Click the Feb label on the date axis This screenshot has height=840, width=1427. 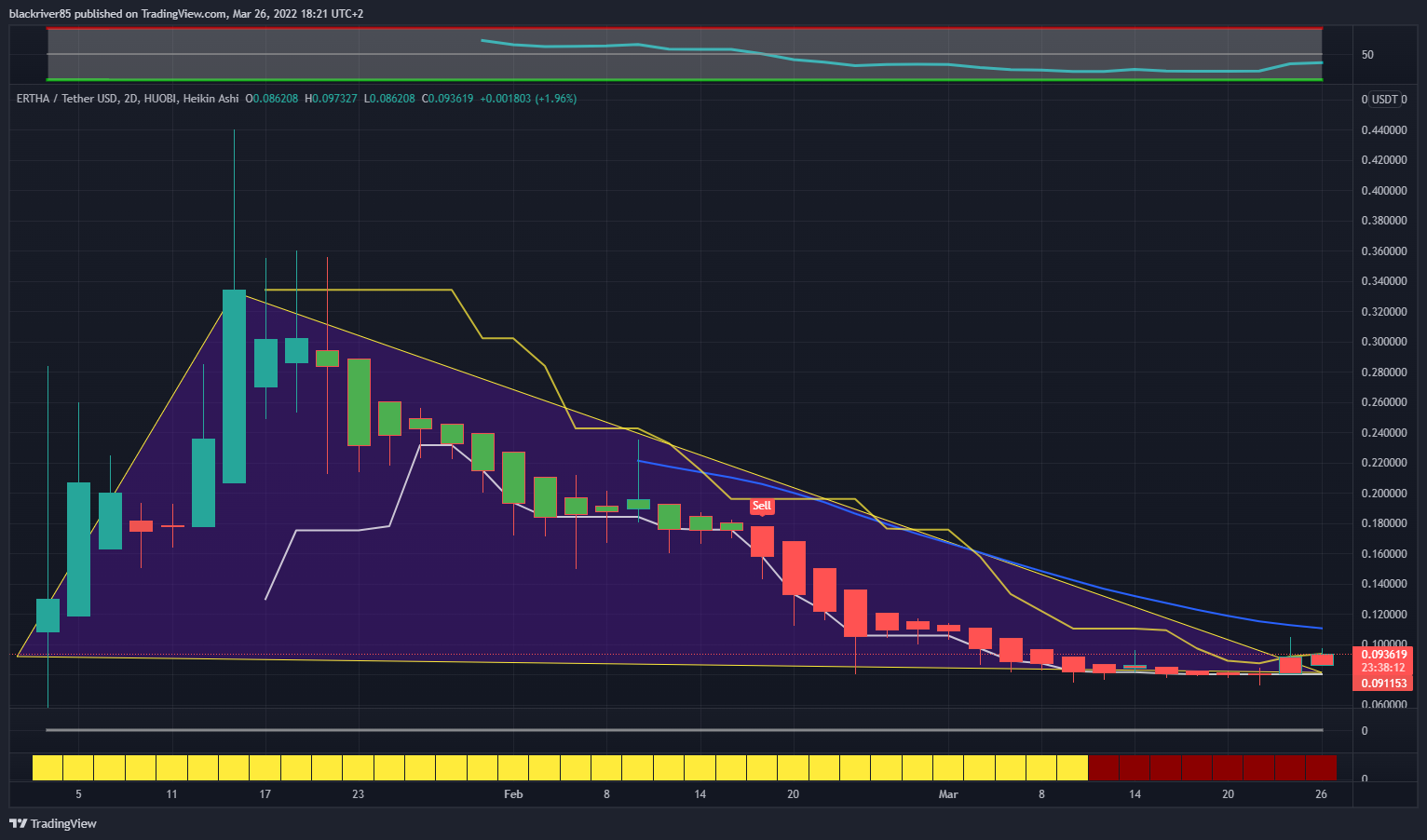point(513,794)
